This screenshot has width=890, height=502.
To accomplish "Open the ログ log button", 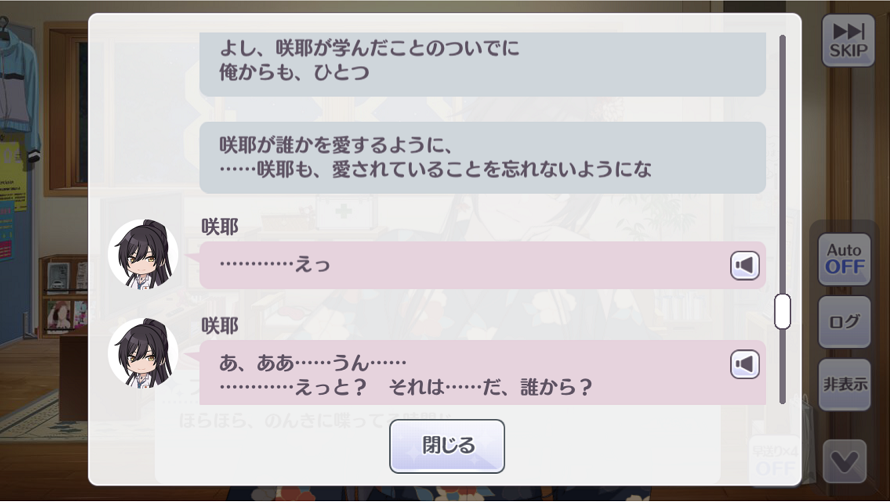I will [844, 322].
